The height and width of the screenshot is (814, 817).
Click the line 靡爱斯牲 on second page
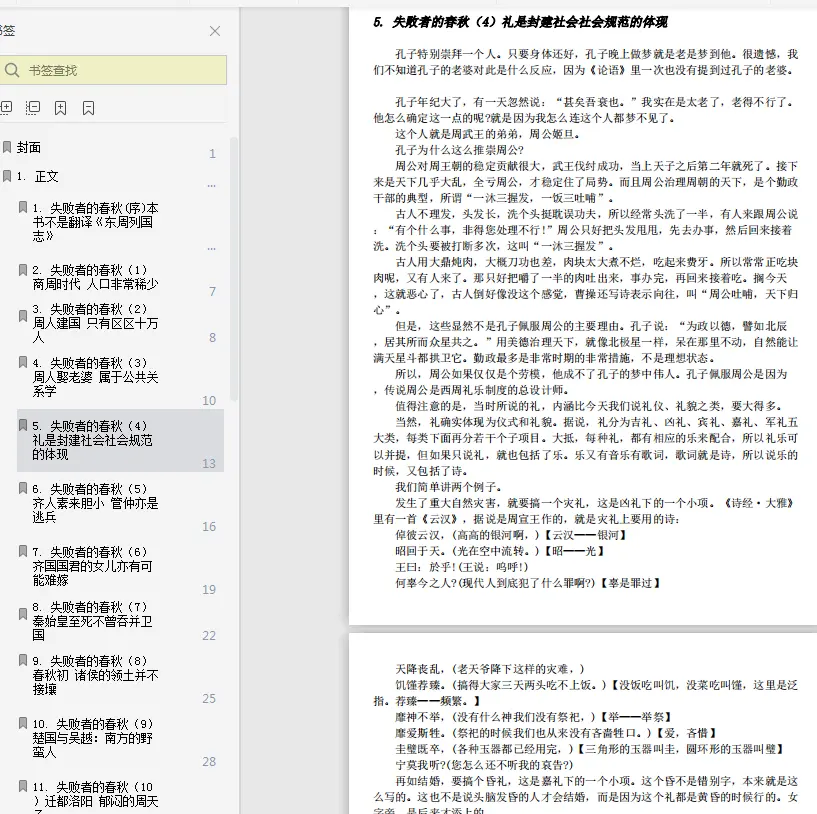click(556, 734)
